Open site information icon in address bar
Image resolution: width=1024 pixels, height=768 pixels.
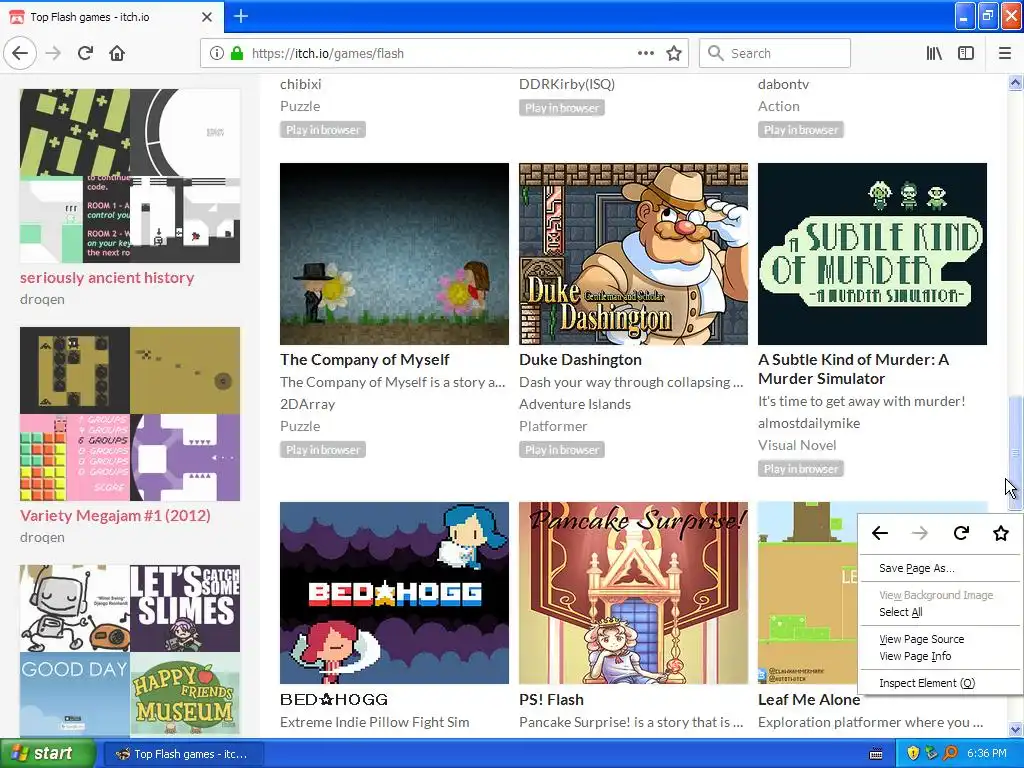coord(217,53)
